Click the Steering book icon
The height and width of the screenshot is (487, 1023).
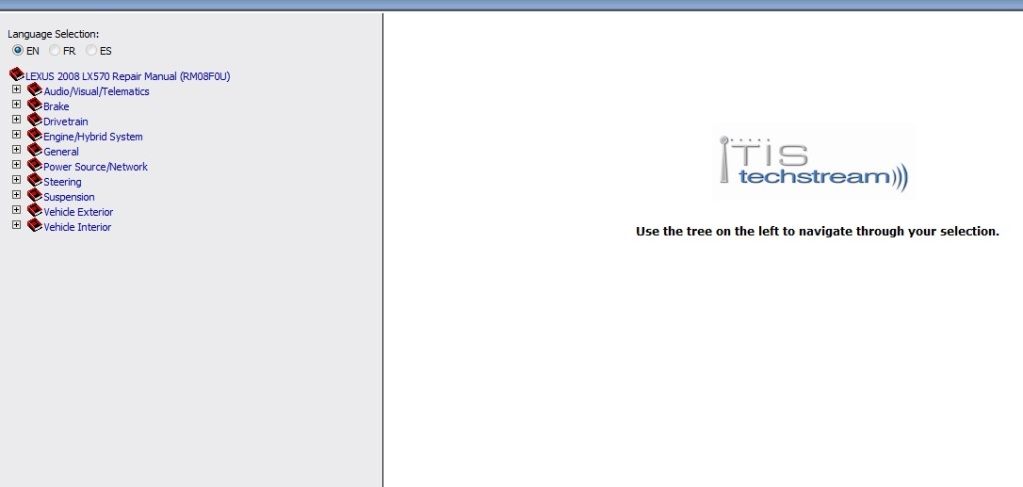point(35,180)
